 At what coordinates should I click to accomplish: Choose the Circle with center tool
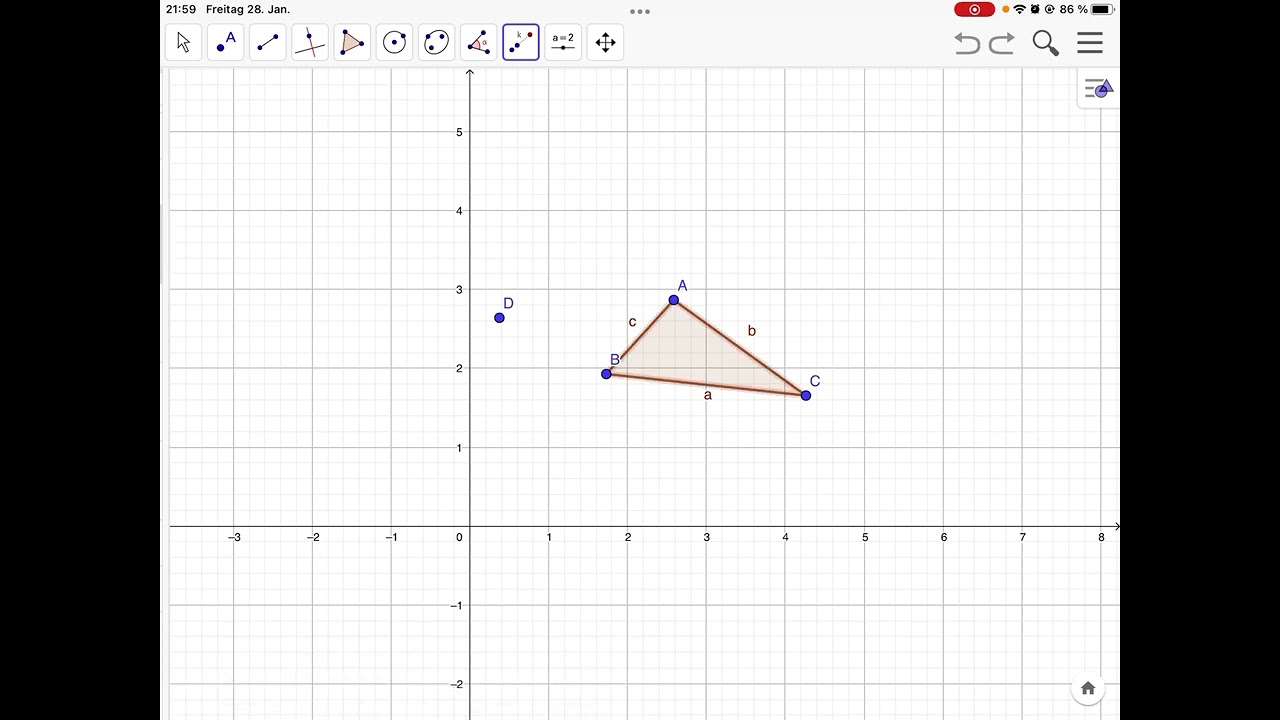coord(395,42)
